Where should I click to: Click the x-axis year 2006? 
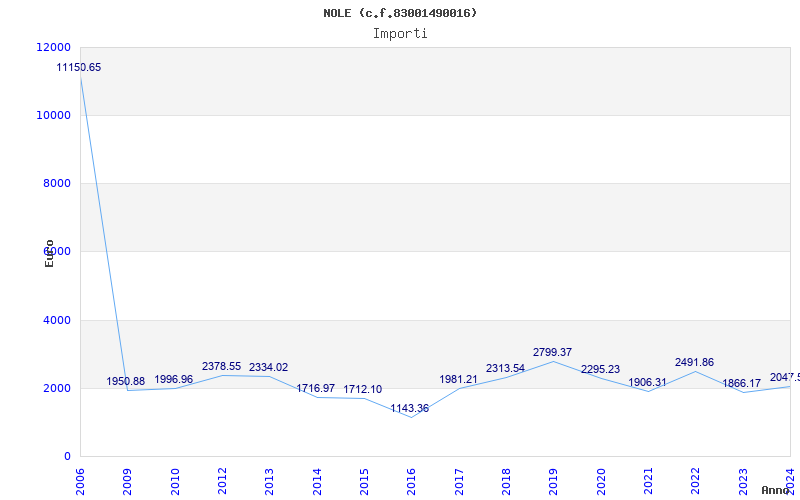point(80,482)
